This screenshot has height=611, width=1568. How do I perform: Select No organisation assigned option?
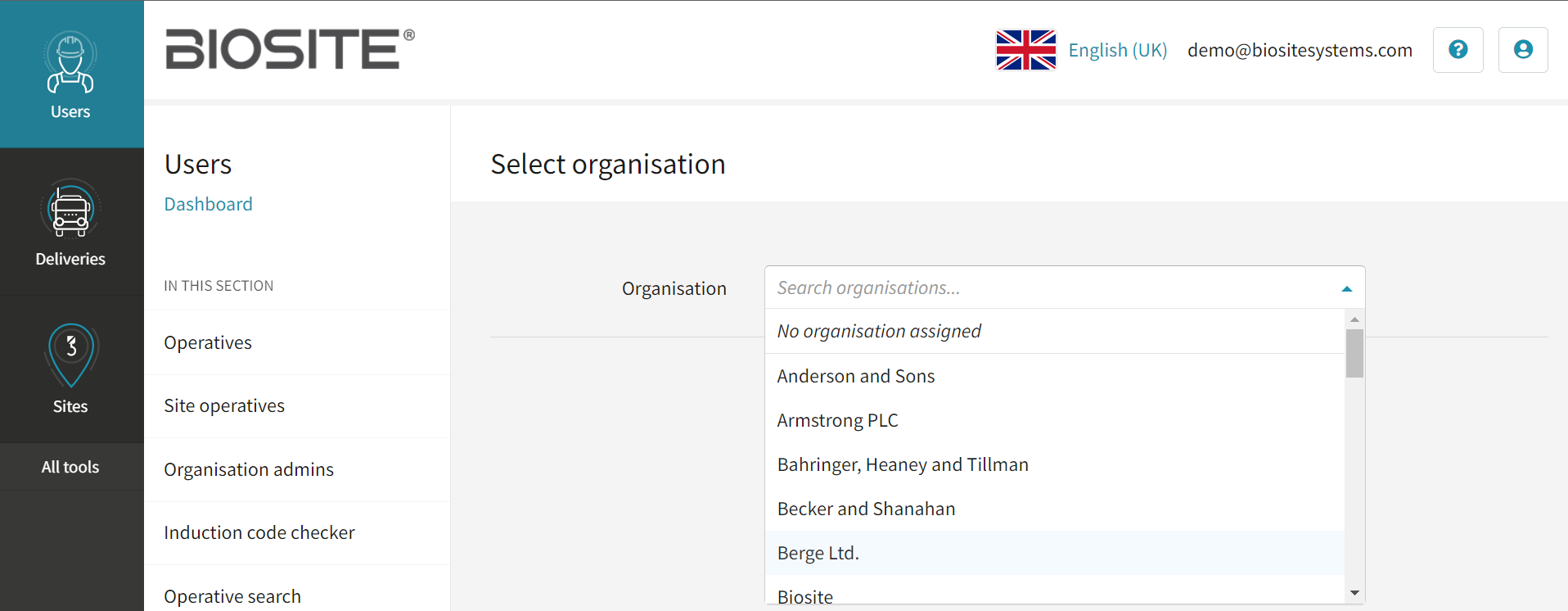(1055, 331)
